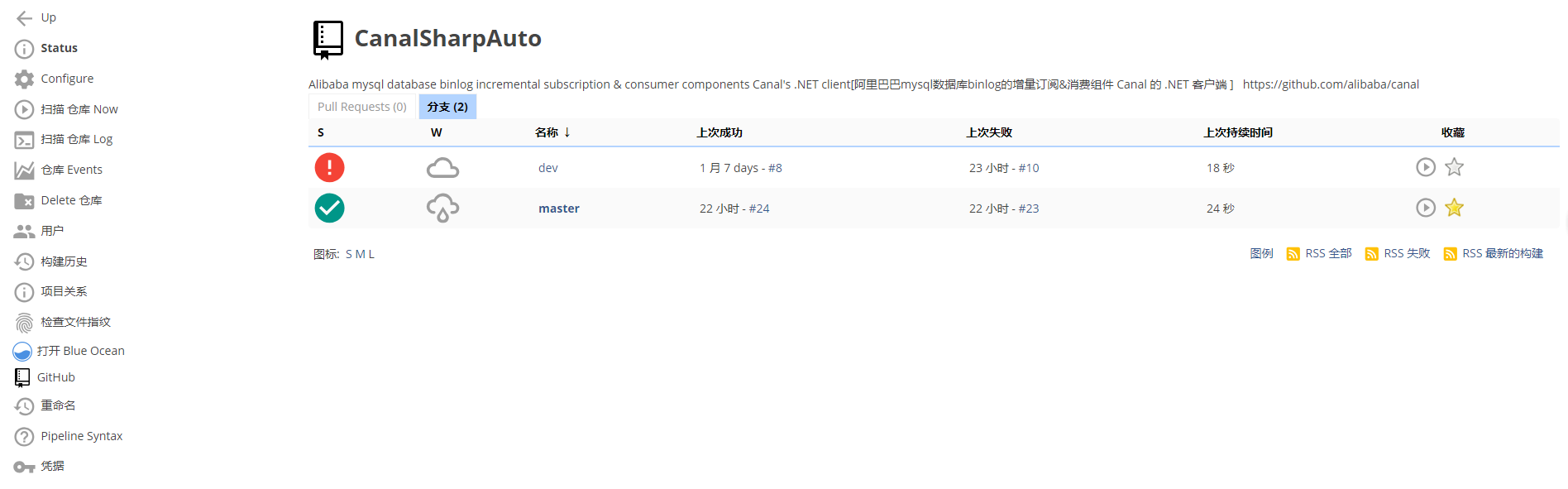Image resolution: width=1568 pixels, height=489 pixels.
Task: Set icon size to L
Action: pyautogui.click(x=371, y=254)
